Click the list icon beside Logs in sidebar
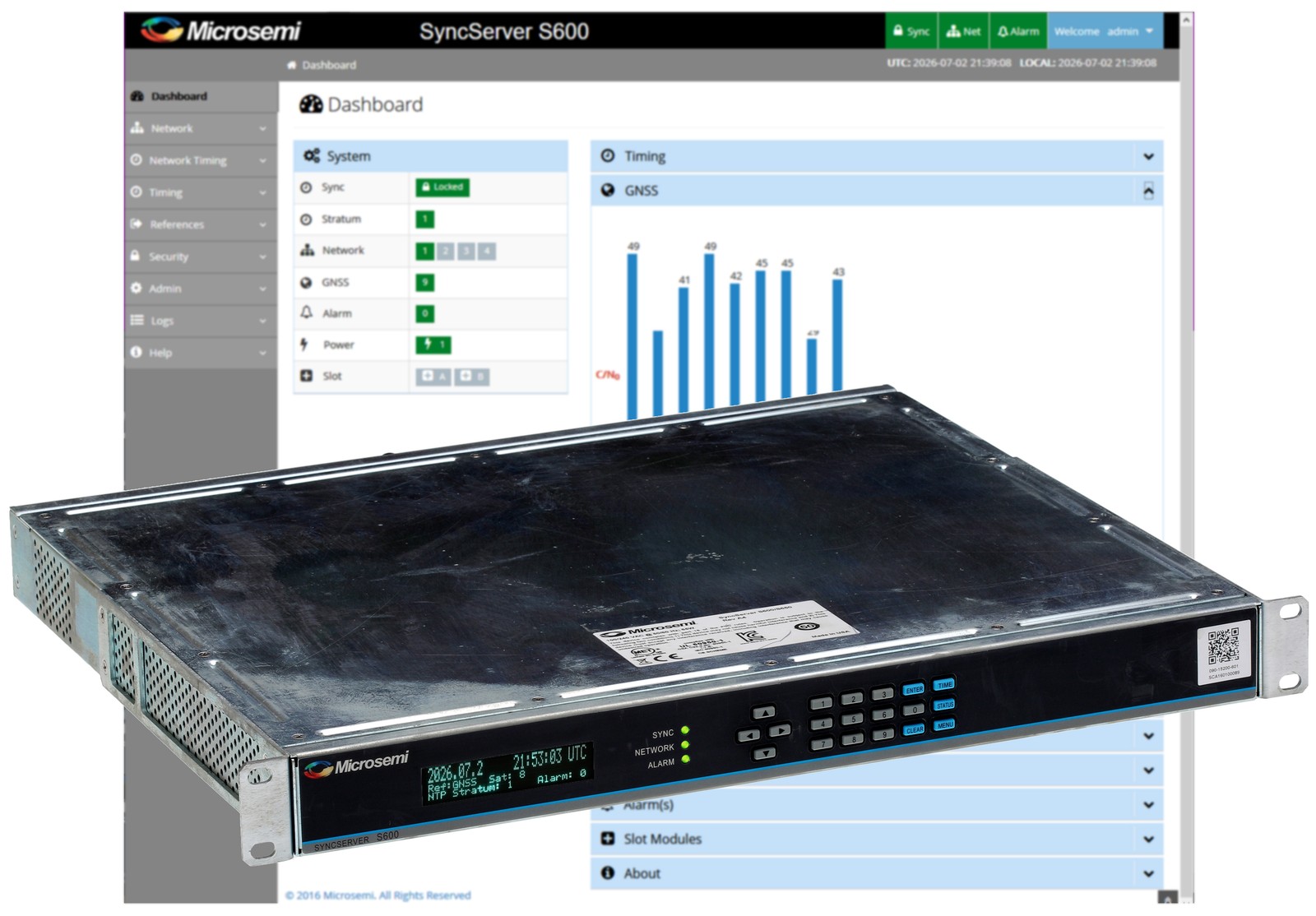Screen dimensions: 1316x916 click(x=137, y=320)
